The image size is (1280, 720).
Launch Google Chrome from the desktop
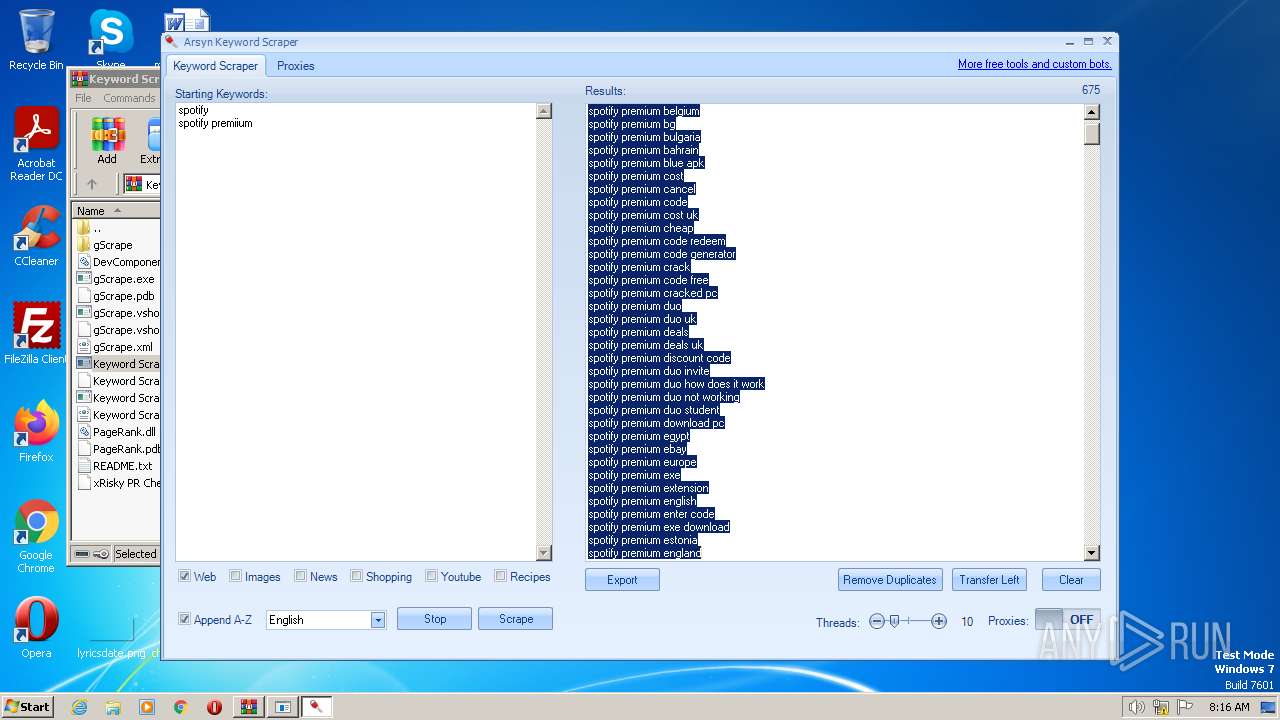tap(36, 537)
